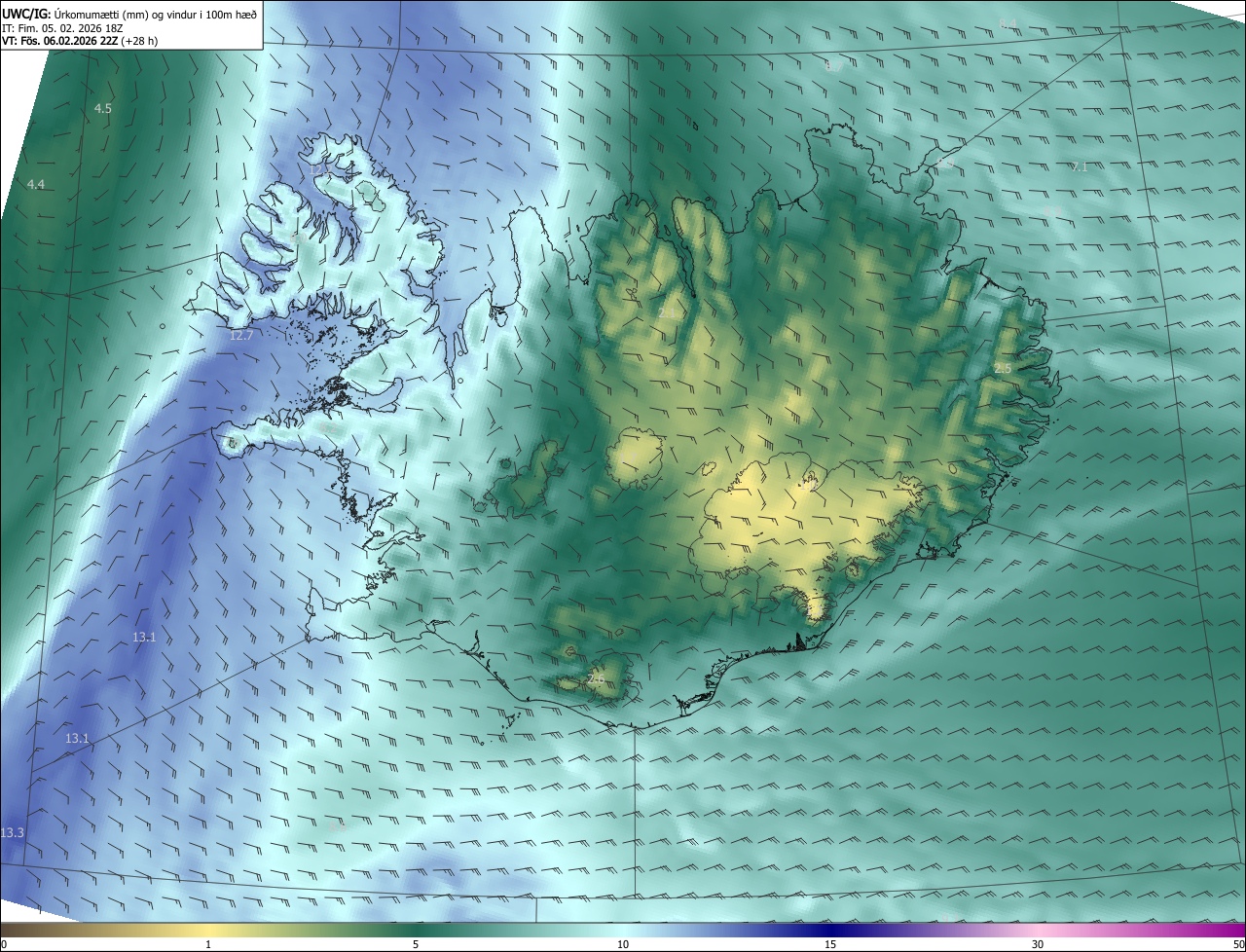Click the "13.3" value label
The width and height of the screenshot is (1246, 952).
click(12, 833)
